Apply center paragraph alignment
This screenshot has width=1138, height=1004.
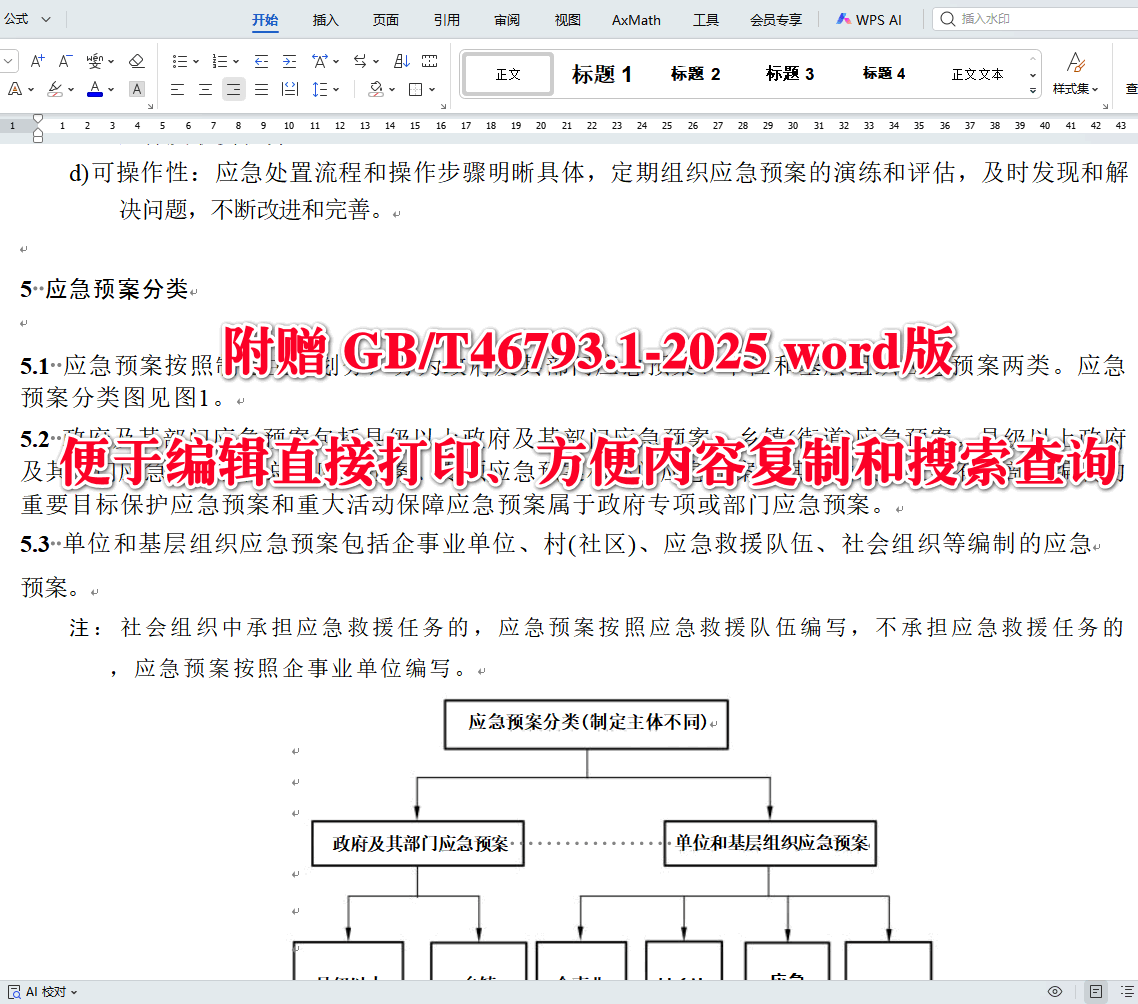[205, 89]
